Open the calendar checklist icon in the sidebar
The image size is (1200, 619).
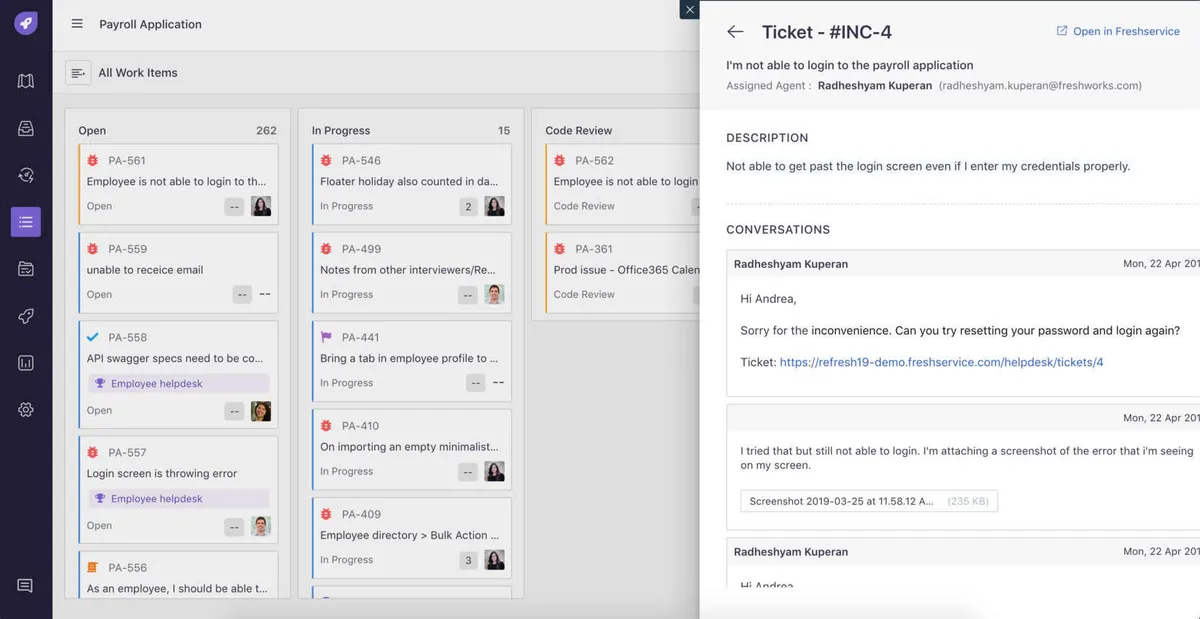(26, 269)
